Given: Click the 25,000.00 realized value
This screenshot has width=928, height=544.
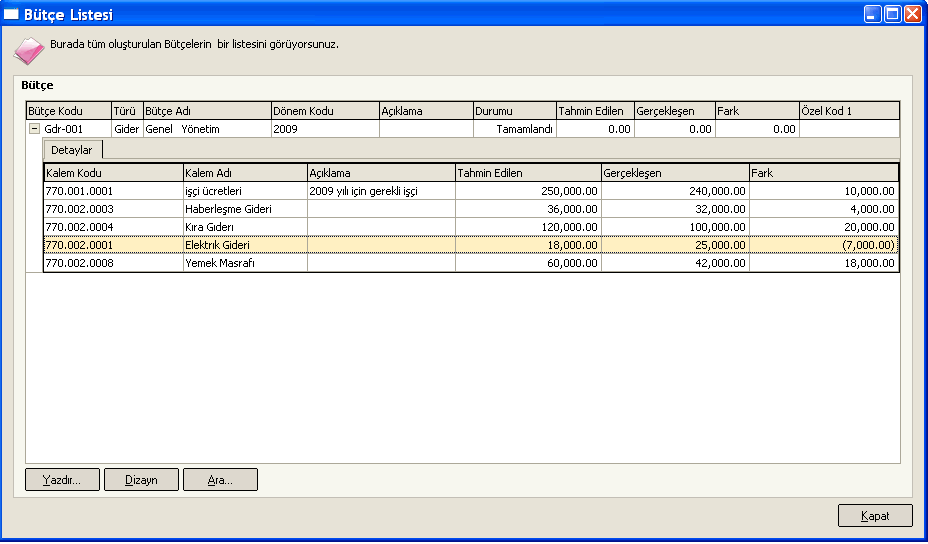Looking at the screenshot, I should coord(675,244).
